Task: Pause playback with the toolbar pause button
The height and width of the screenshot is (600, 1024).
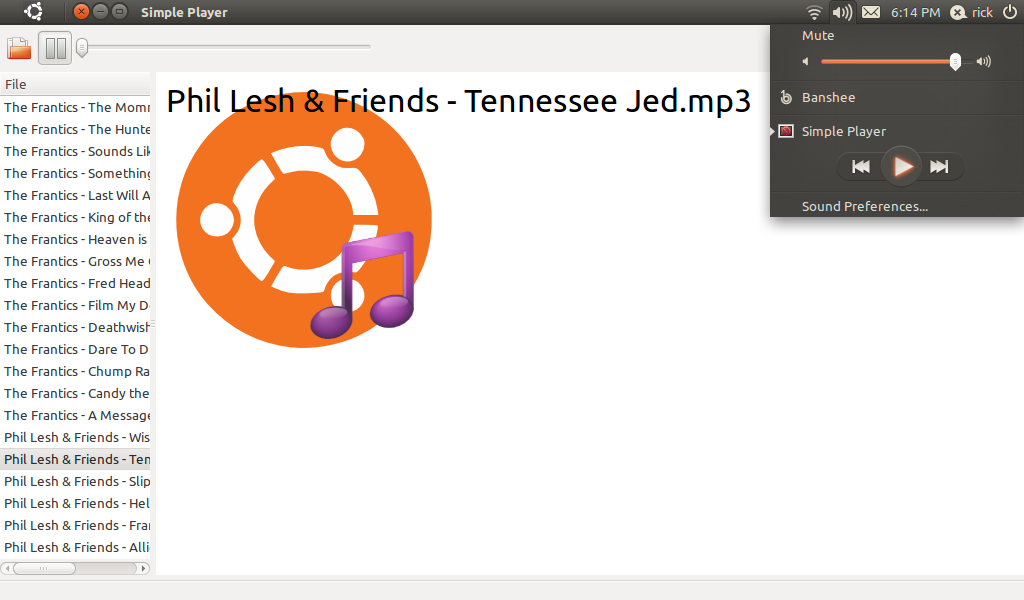Action: [55, 48]
